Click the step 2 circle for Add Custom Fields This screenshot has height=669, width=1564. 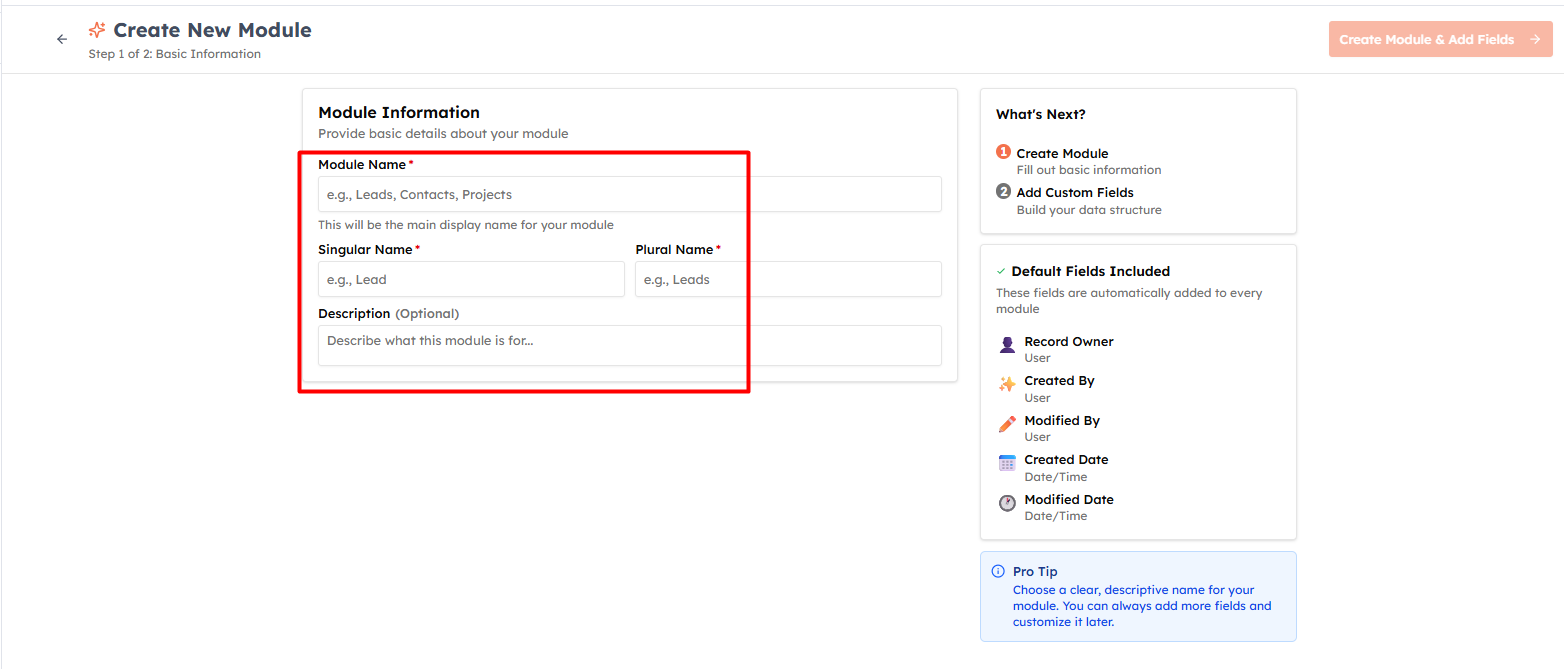point(1003,191)
